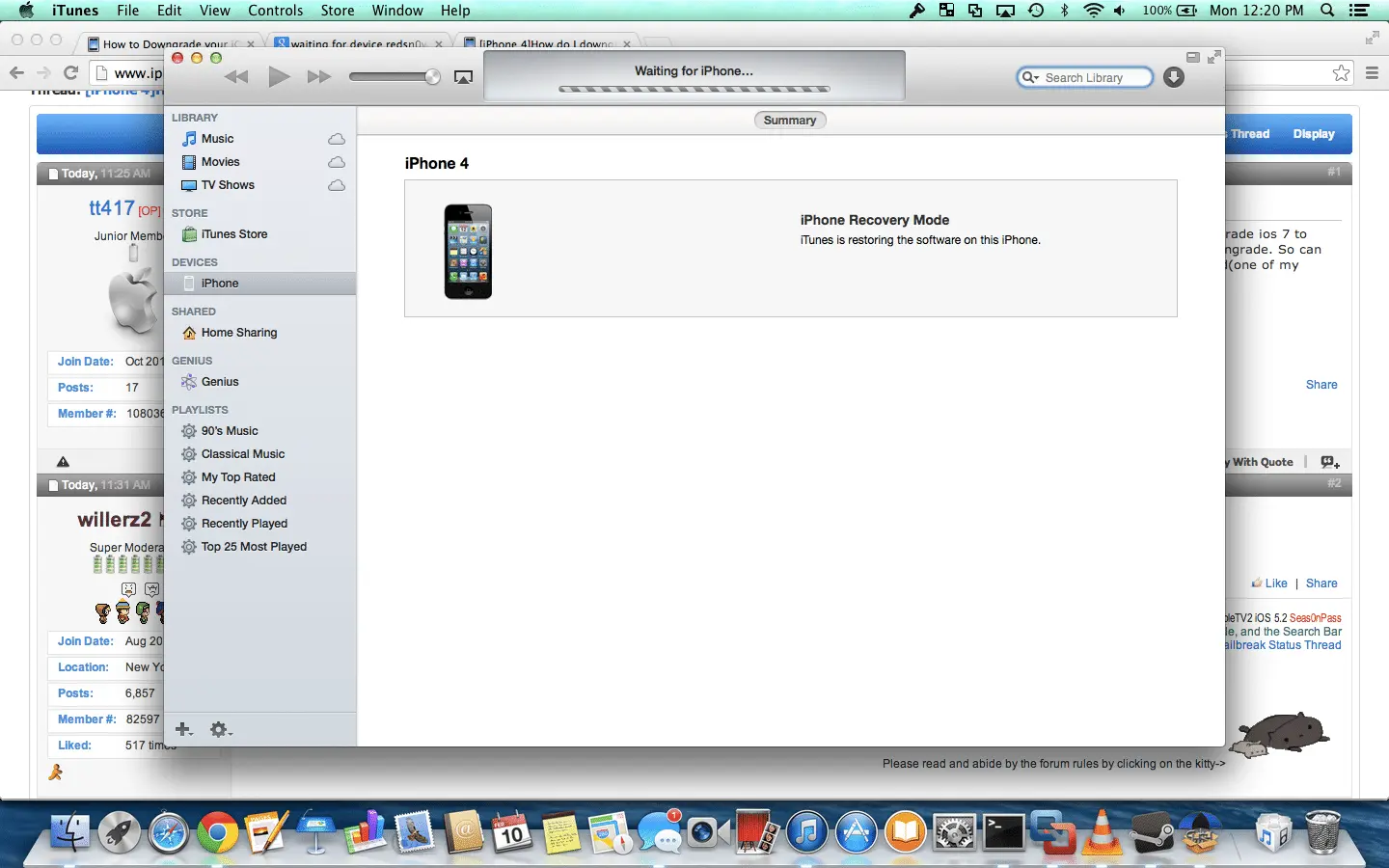Select iTunes Store in the sidebar
The width and height of the screenshot is (1389, 868).
tap(233, 234)
